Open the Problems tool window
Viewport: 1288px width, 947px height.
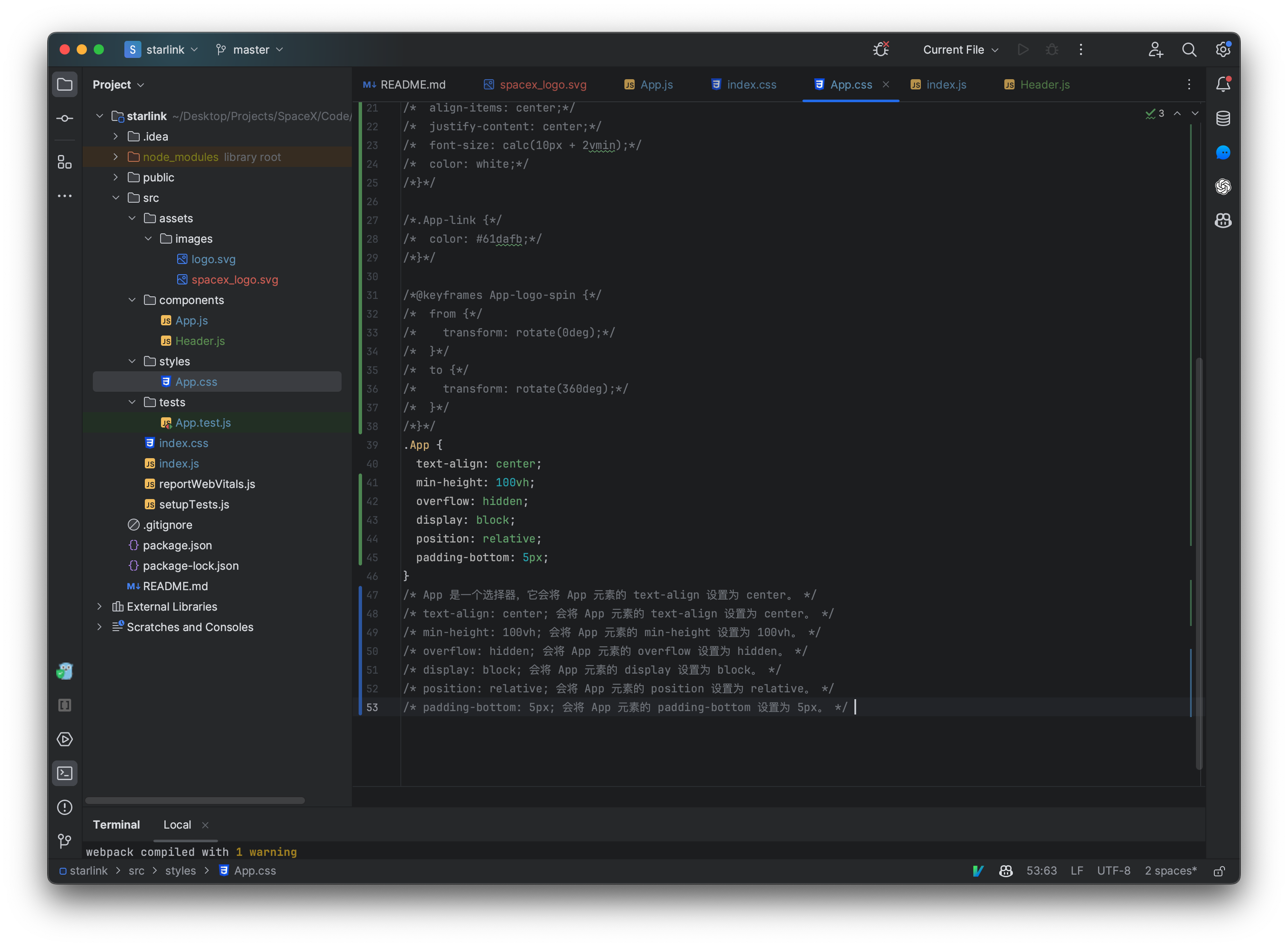64,807
